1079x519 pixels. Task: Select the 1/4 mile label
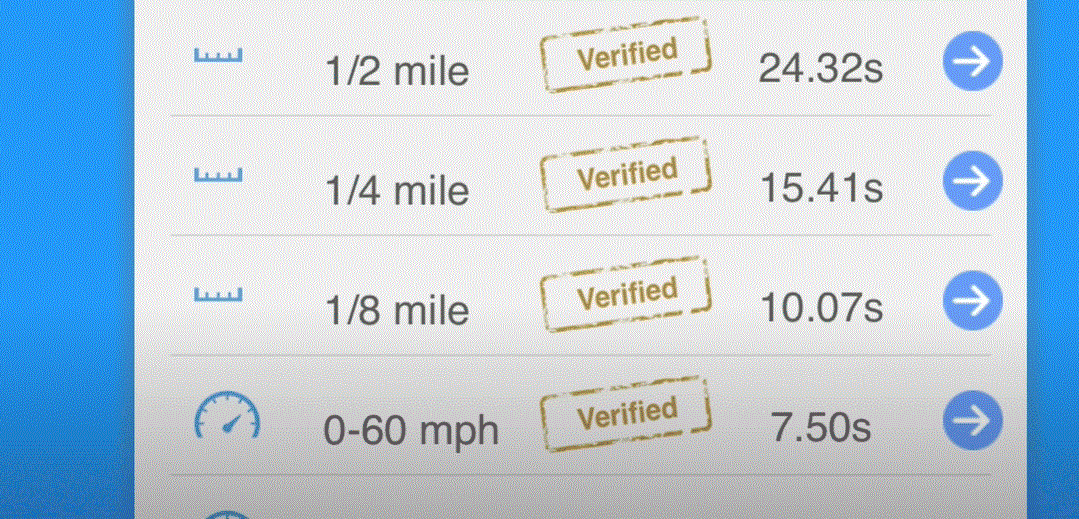397,191
